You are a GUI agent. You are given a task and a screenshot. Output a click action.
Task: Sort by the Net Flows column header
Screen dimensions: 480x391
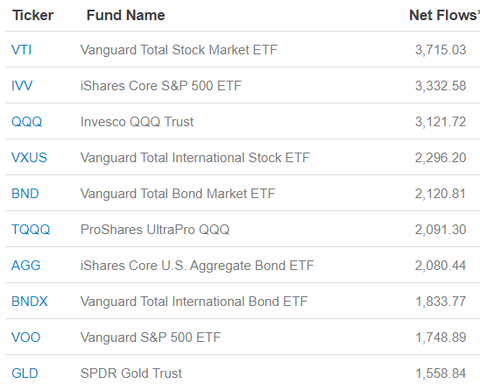444,15
